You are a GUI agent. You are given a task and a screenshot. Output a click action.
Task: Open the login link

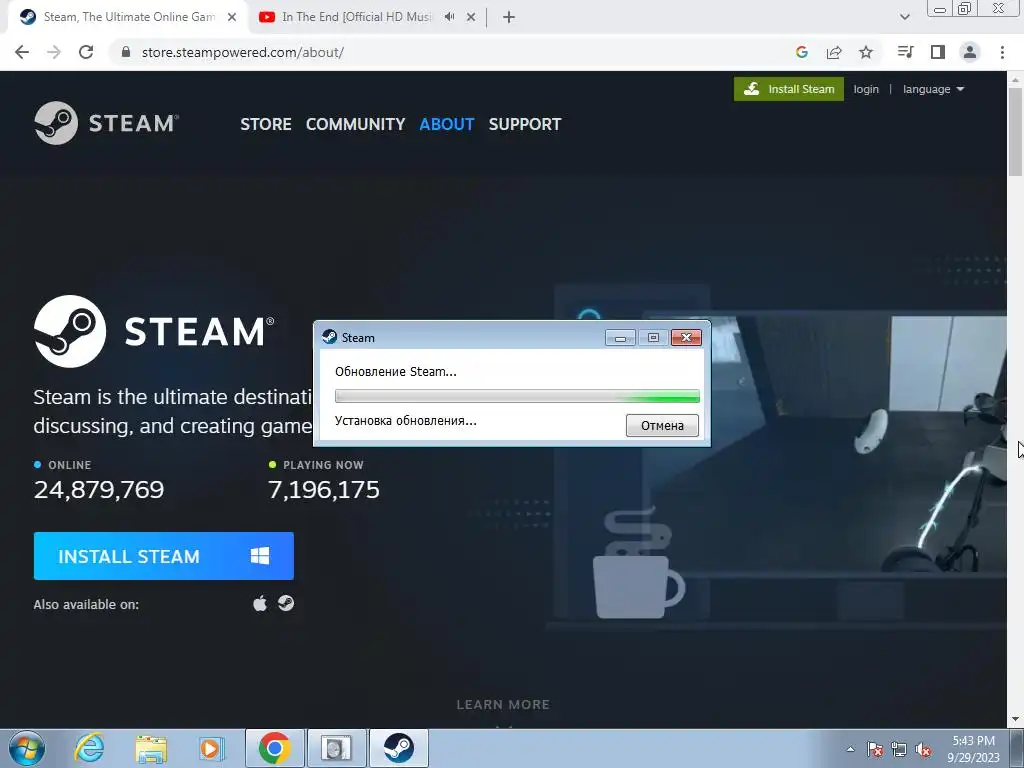tap(866, 89)
